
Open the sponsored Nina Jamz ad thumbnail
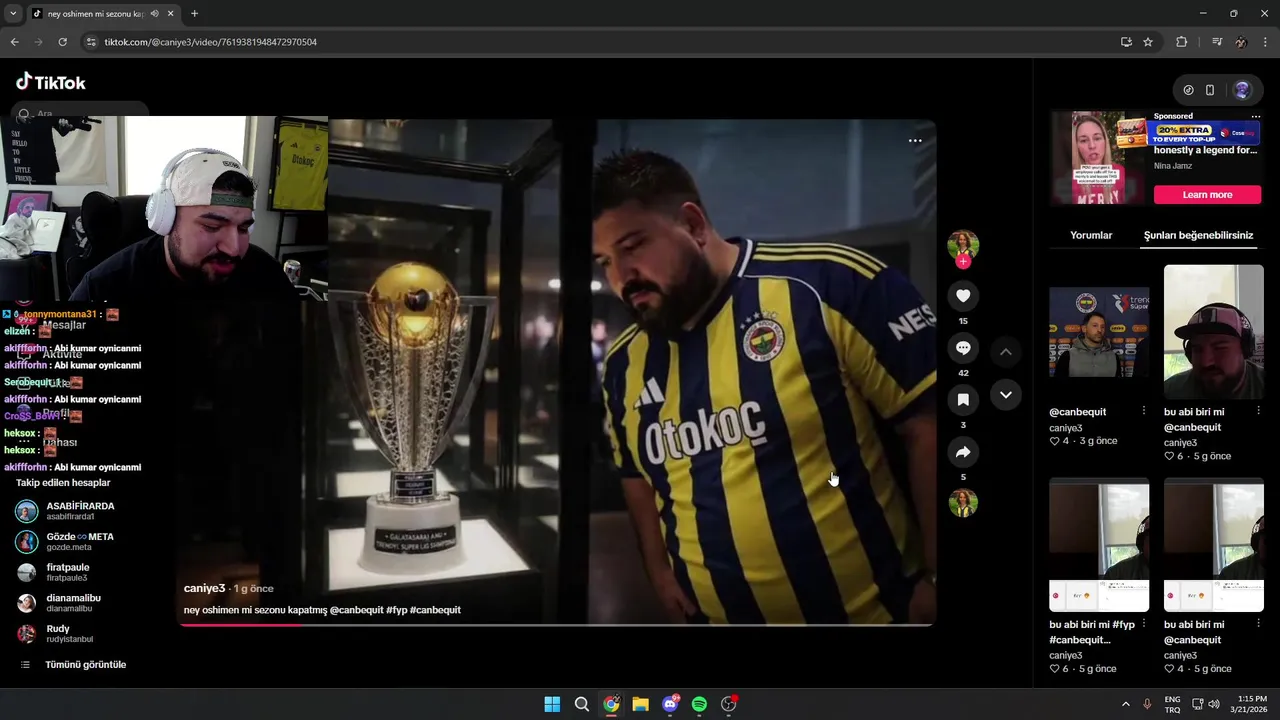[x=1098, y=158]
